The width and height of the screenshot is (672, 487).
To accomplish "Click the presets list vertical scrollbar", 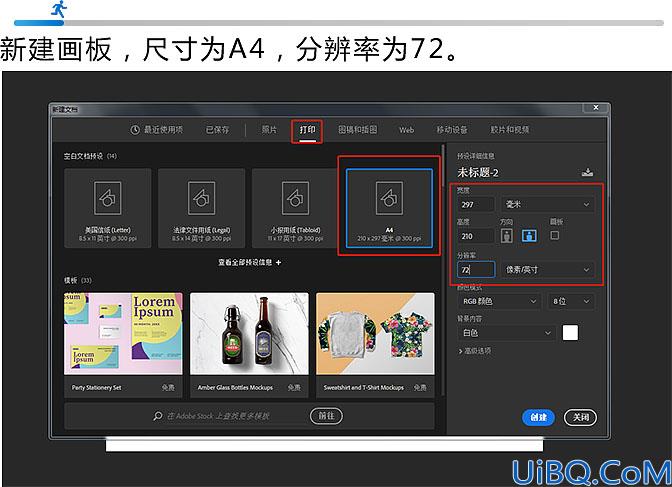I will coord(443,165).
